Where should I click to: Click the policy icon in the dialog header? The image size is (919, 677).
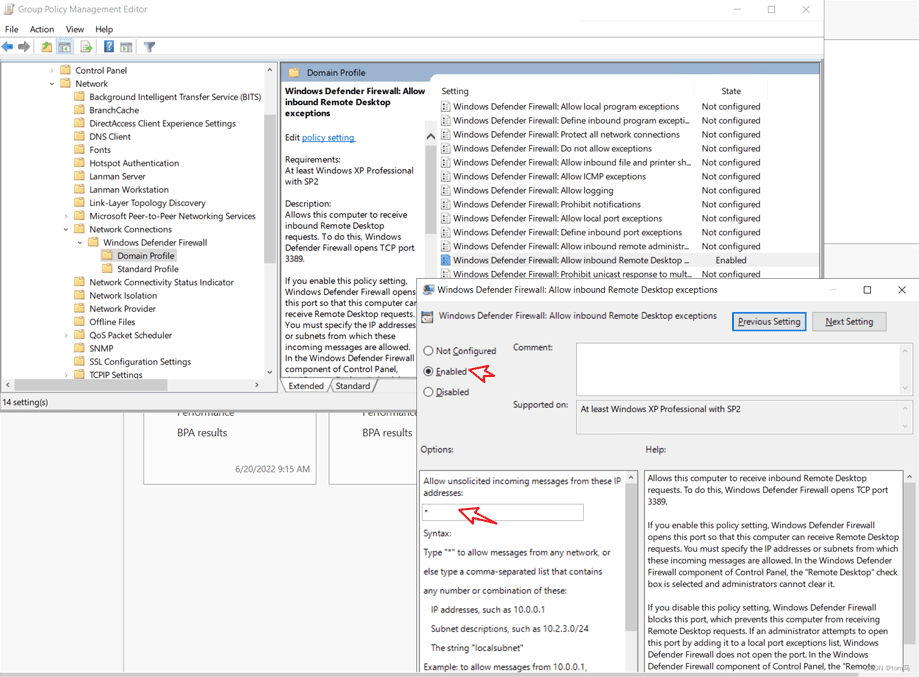tap(428, 317)
